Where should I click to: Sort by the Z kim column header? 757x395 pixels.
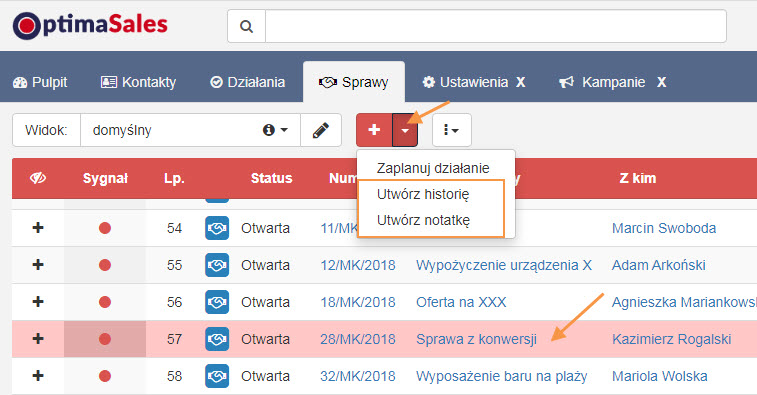click(637, 178)
